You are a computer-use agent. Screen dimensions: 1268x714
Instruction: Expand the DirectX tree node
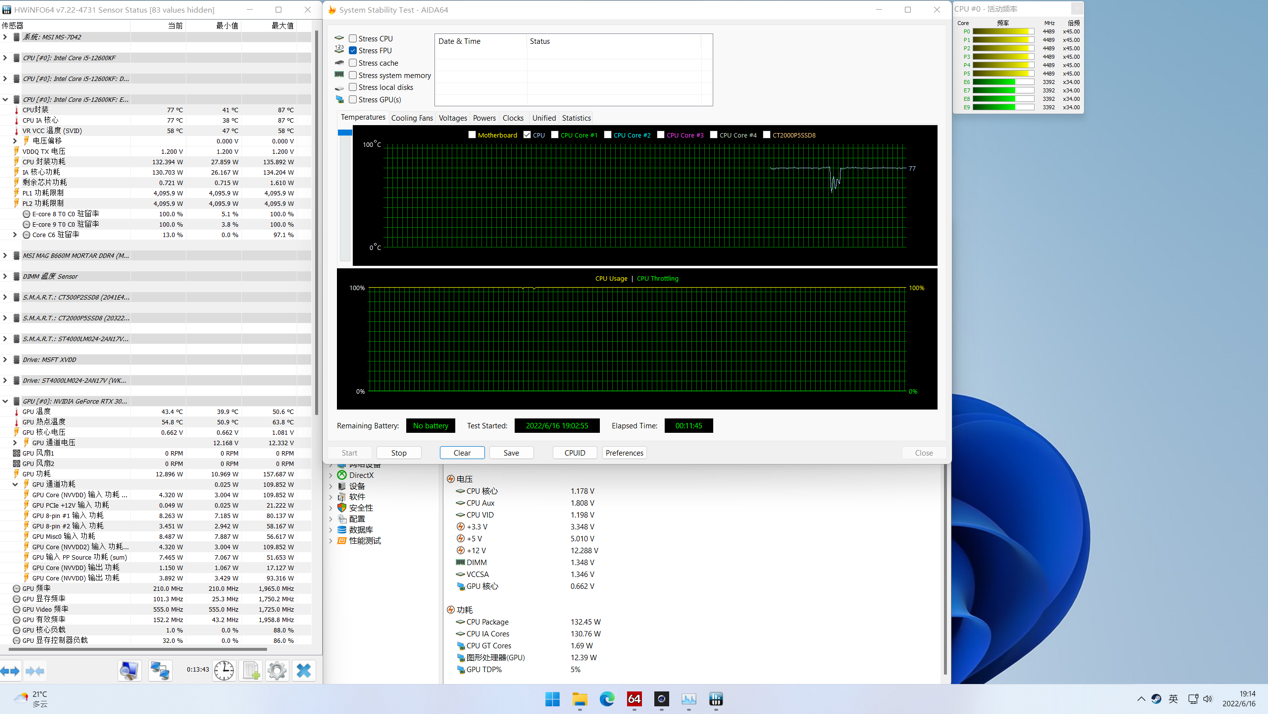click(x=331, y=475)
